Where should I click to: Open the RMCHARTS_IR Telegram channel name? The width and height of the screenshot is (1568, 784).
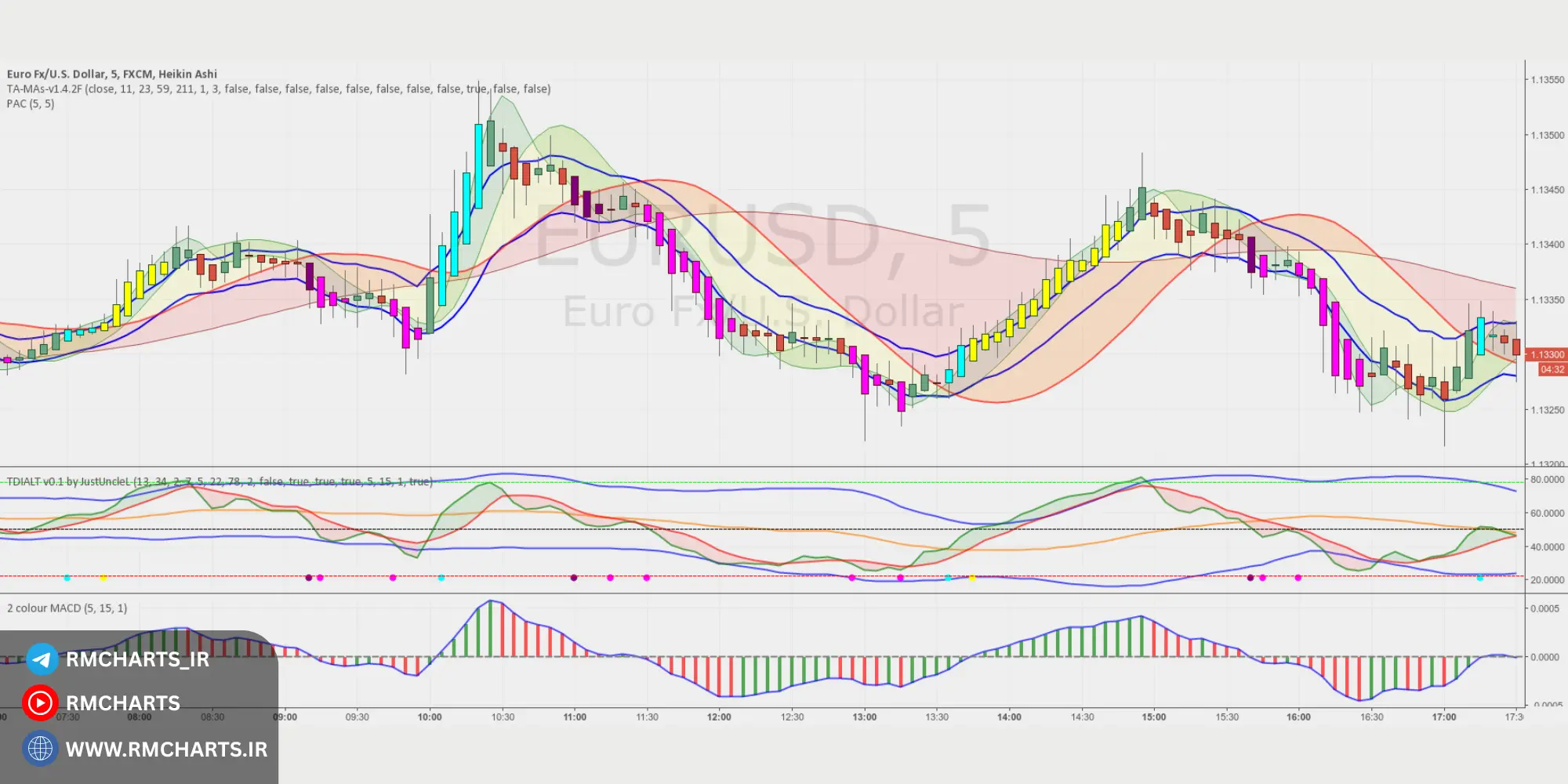137,659
